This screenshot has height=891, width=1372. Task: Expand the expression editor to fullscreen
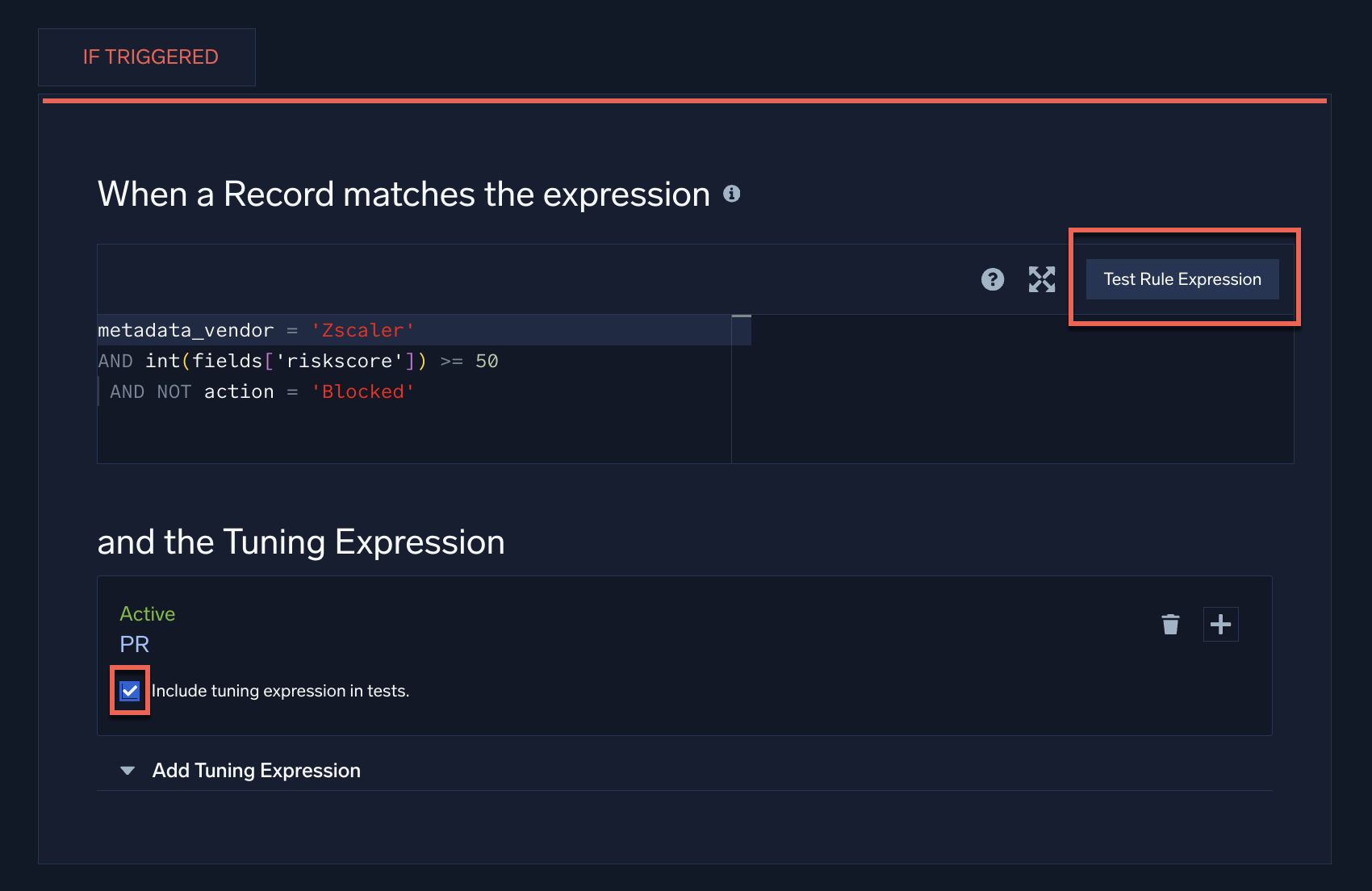tap(1041, 279)
